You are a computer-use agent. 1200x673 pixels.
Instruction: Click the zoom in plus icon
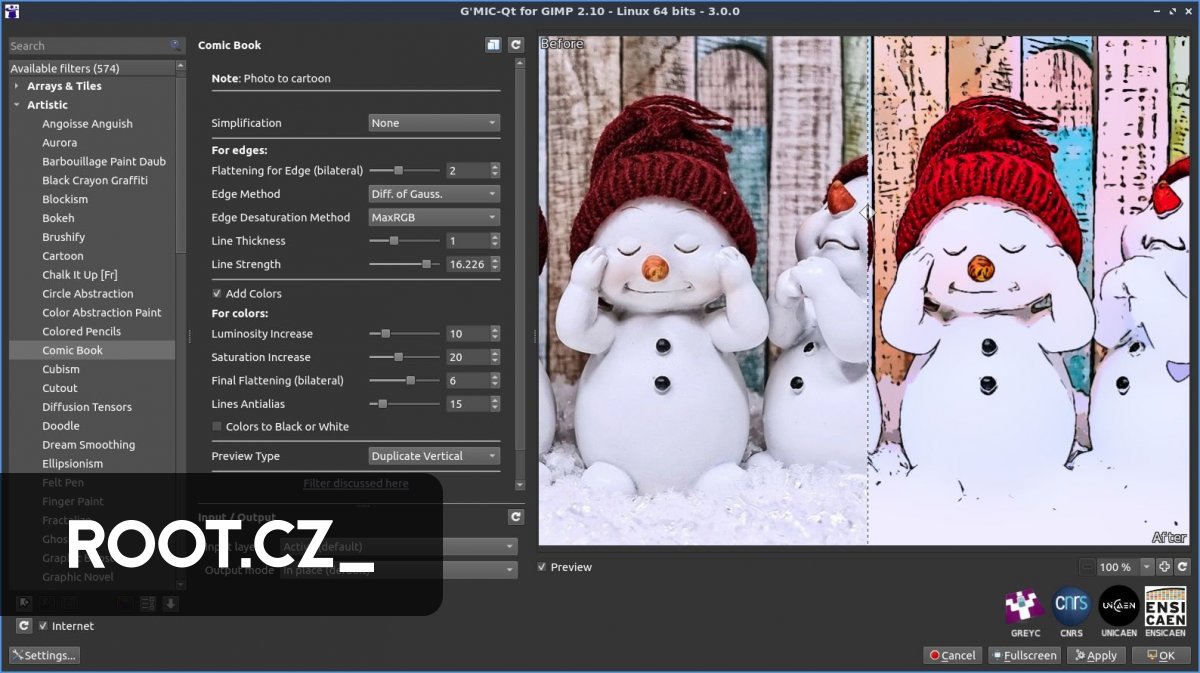point(1164,567)
